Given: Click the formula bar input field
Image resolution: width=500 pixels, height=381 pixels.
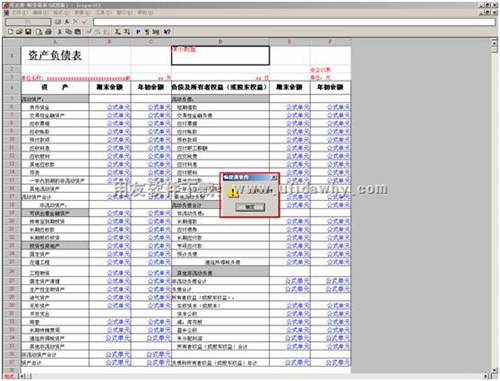Looking at the screenshot, I should pos(294,22).
